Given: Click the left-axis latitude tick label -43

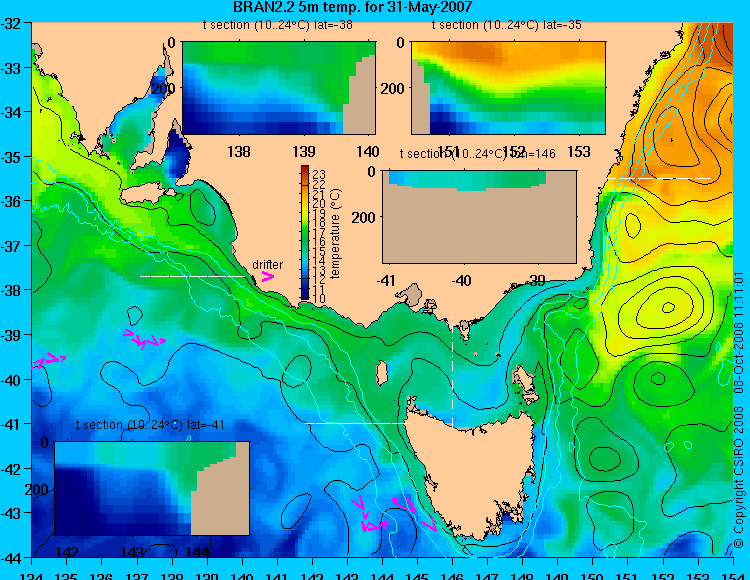Looking at the screenshot, I should 11,513.
